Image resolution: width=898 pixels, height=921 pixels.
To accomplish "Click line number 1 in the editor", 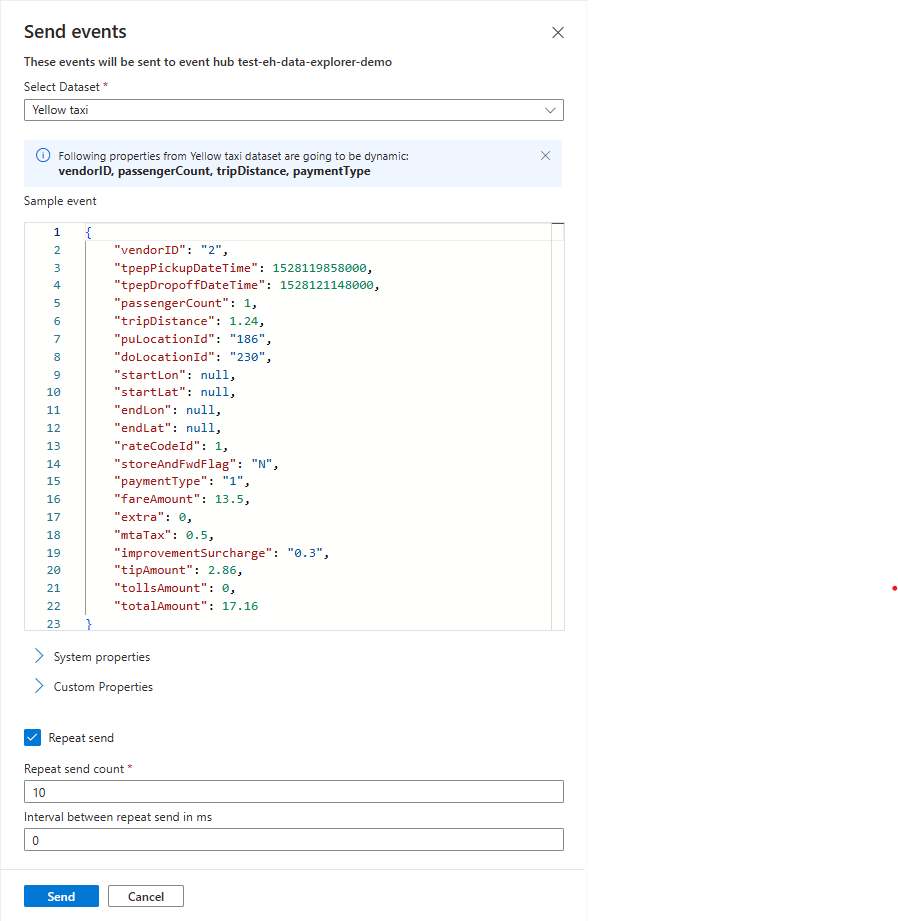I will coord(56,231).
